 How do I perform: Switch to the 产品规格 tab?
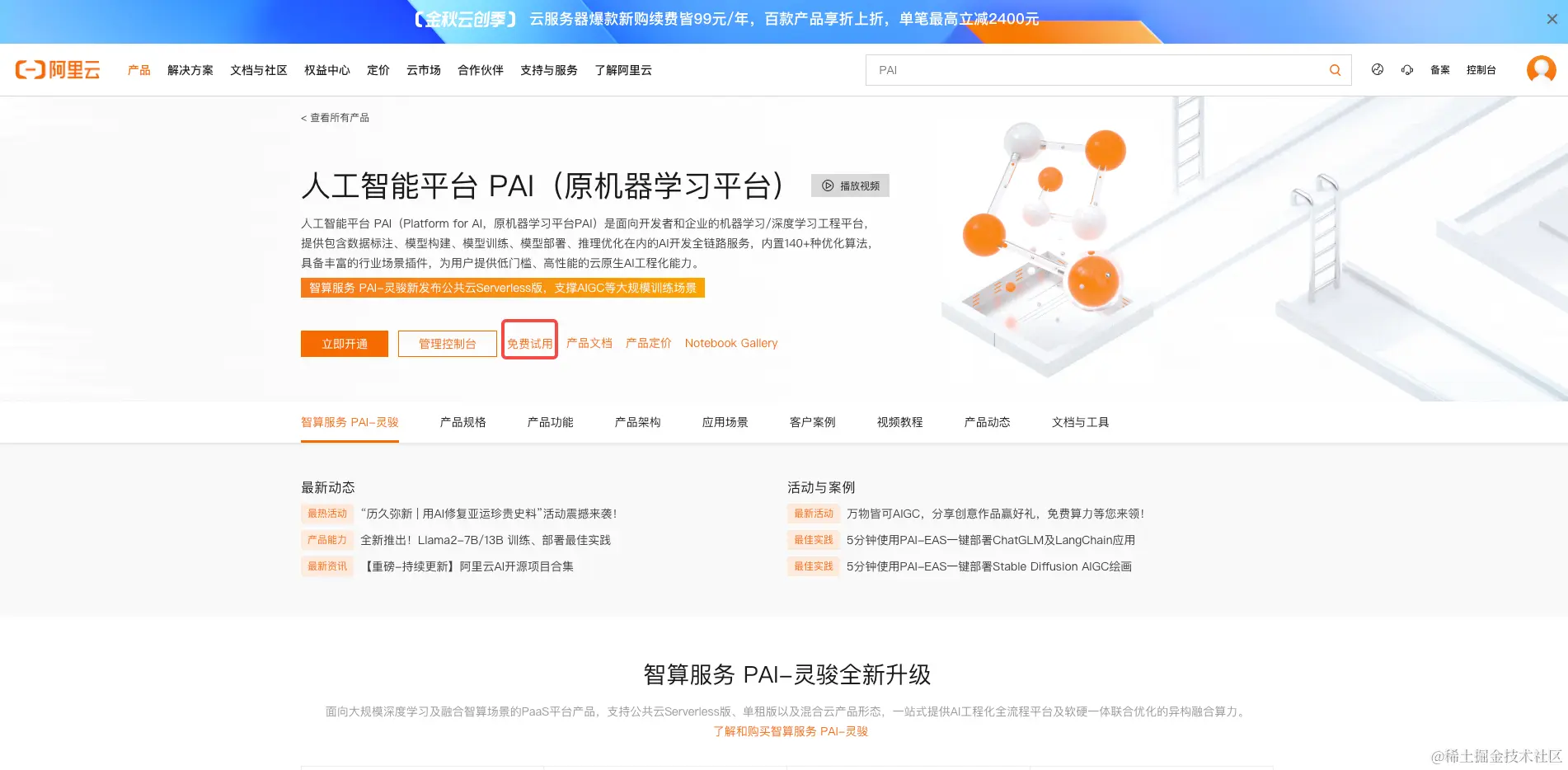pyautogui.click(x=463, y=422)
